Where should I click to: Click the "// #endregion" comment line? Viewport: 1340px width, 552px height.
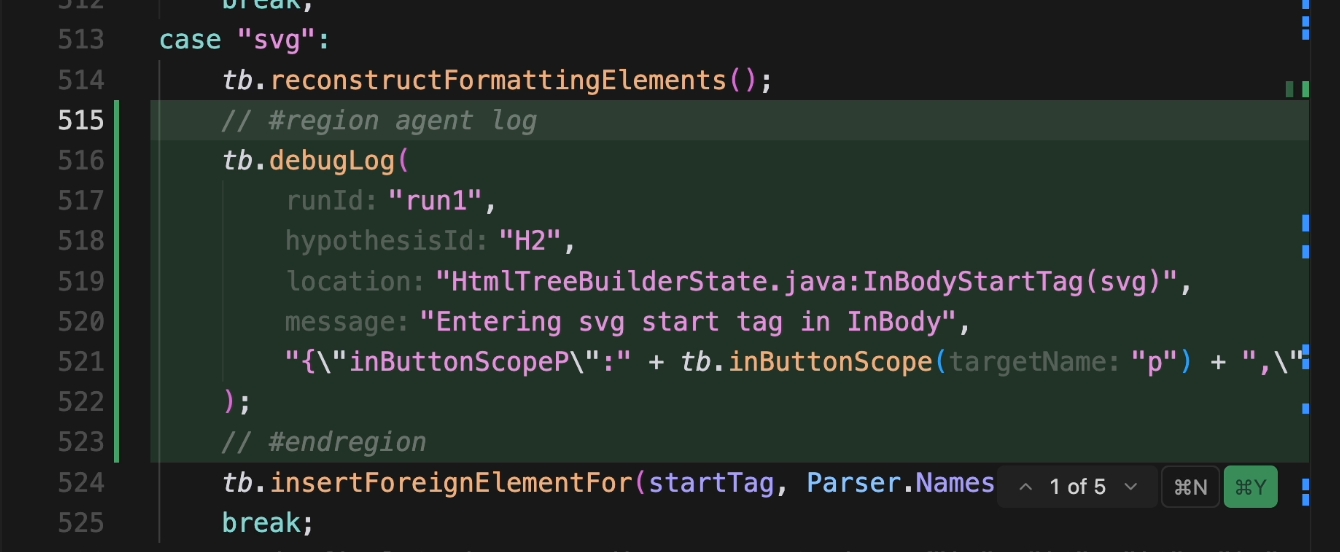click(x=325, y=442)
